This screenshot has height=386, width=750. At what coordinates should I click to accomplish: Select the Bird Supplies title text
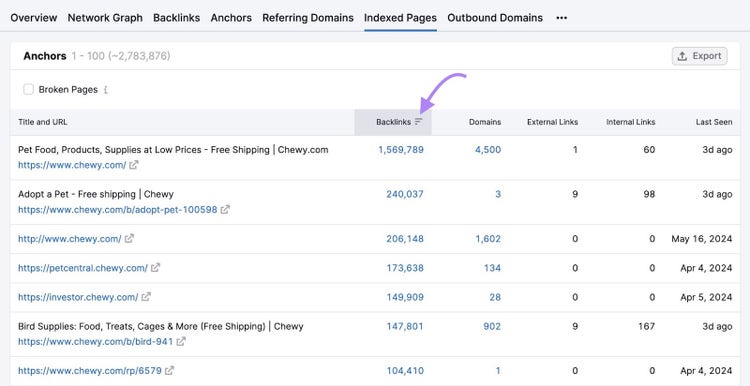point(161,326)
